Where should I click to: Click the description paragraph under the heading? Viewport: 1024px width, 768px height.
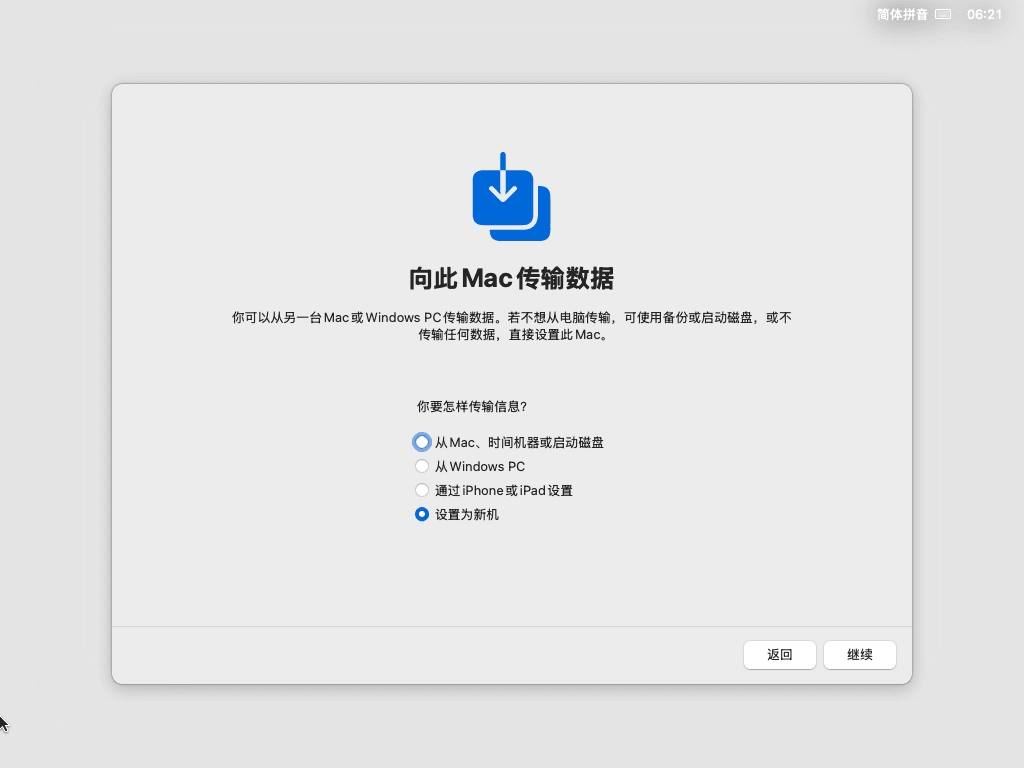pos(511,326)
